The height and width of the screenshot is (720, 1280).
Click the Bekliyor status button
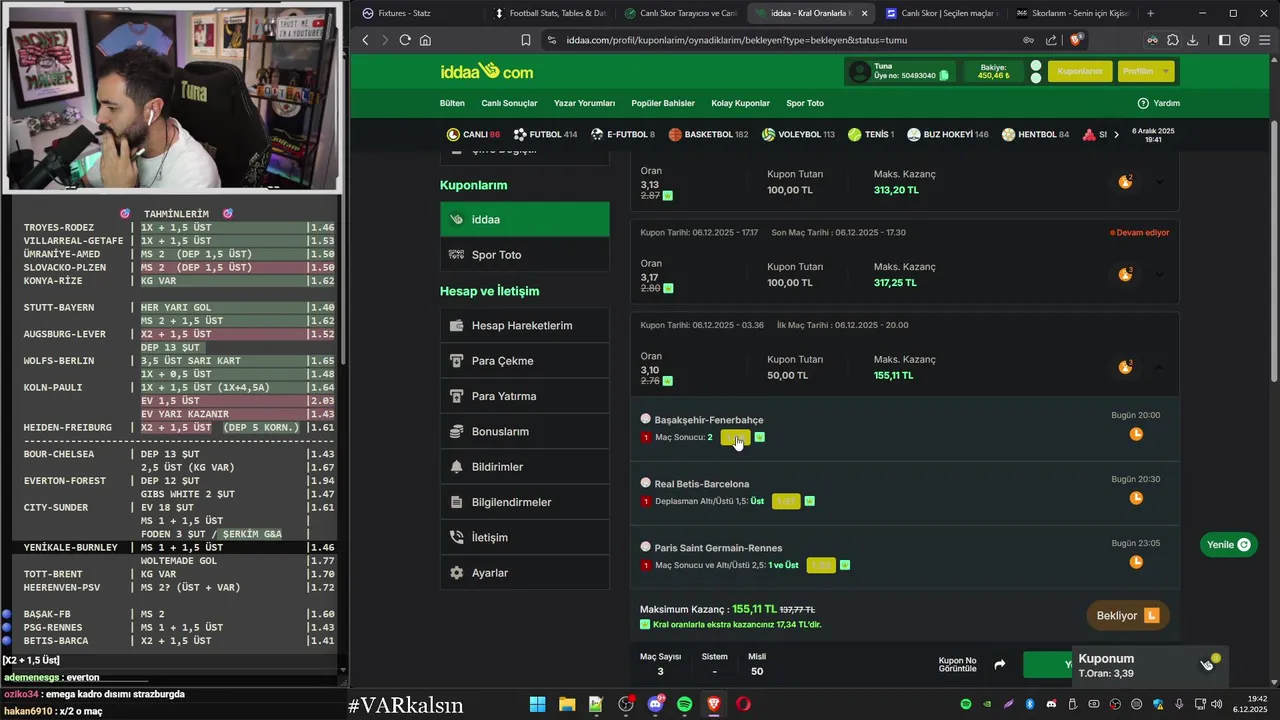1127,615
